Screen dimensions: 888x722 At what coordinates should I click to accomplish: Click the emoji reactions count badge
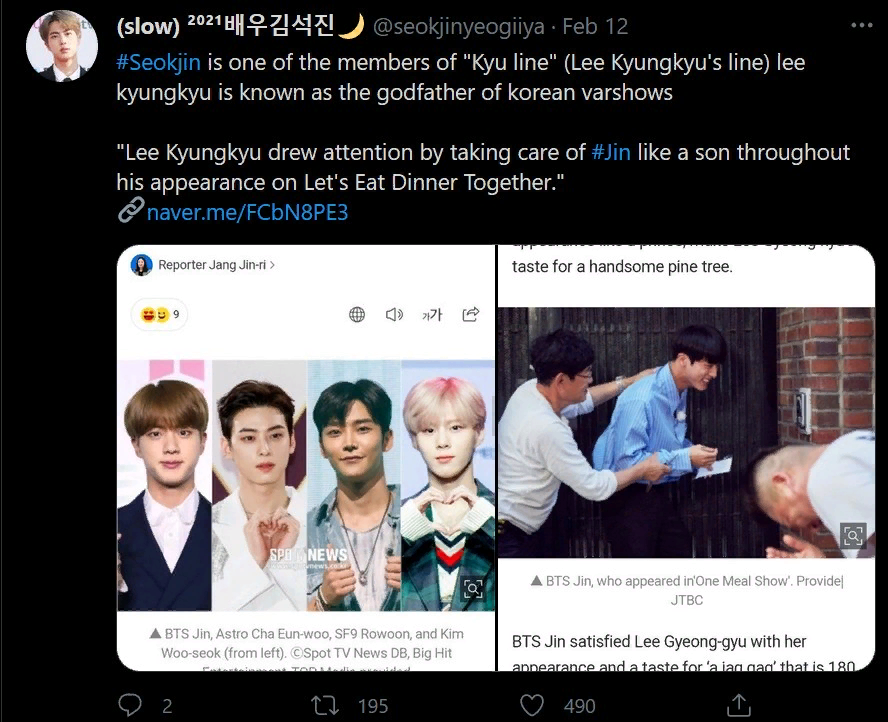tap(159, 314)
